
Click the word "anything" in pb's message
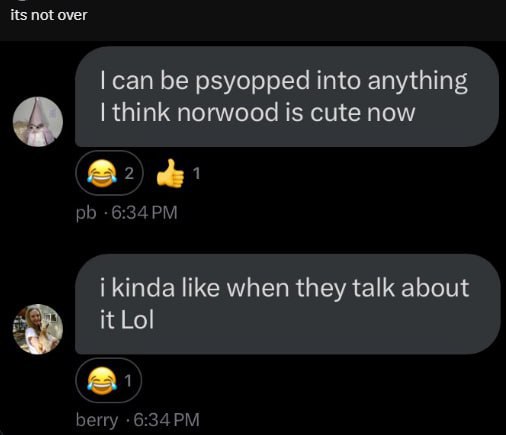click(x=418, y=82)
